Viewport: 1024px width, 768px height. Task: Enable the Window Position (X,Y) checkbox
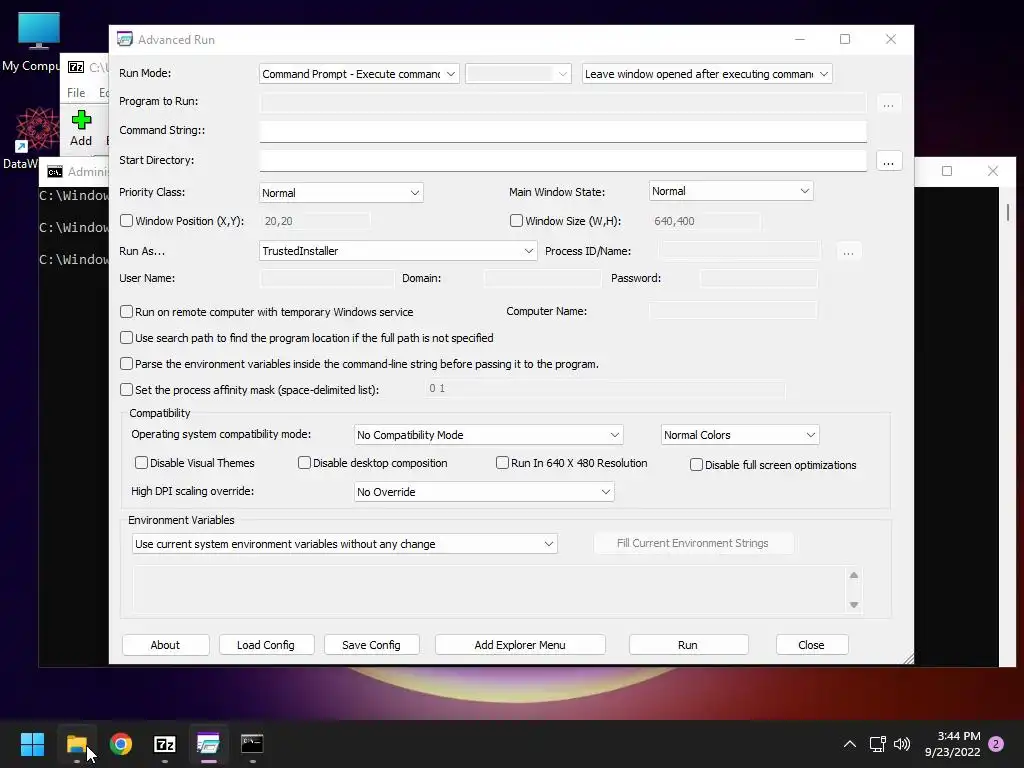[x=127, y=221]
